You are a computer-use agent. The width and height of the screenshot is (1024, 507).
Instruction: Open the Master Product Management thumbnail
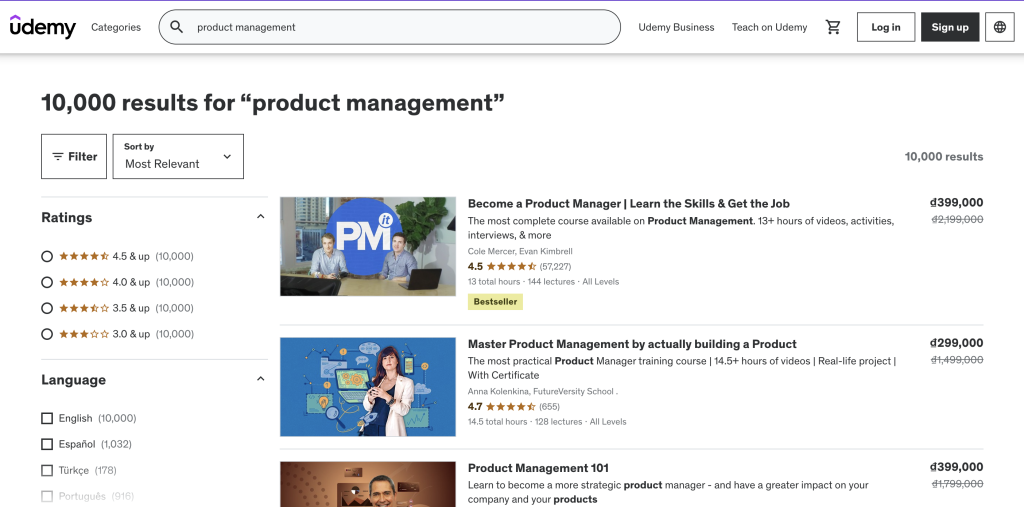click(x=368, y=387)
